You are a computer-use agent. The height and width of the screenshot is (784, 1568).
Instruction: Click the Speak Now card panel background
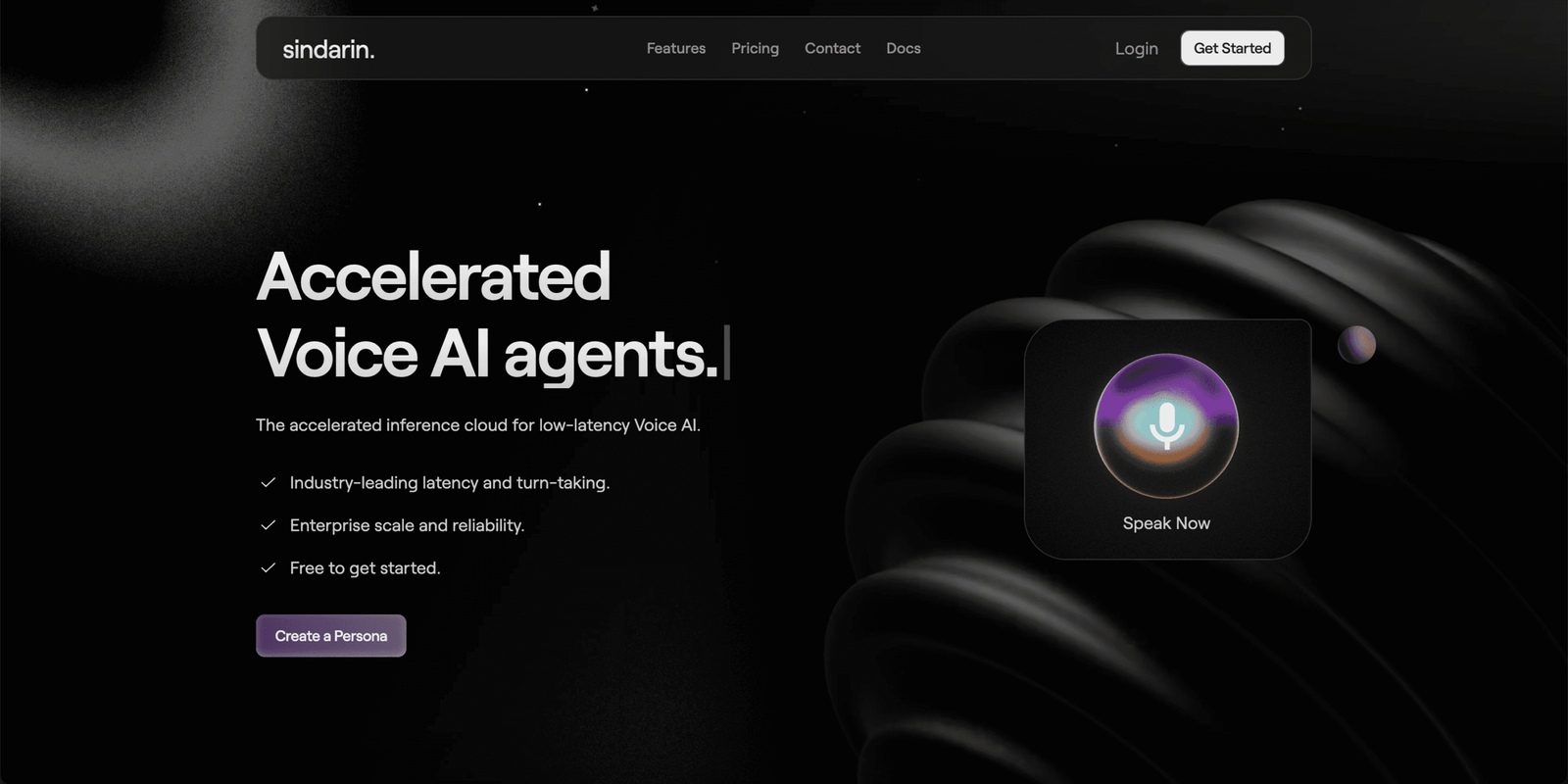(1167, 439)
